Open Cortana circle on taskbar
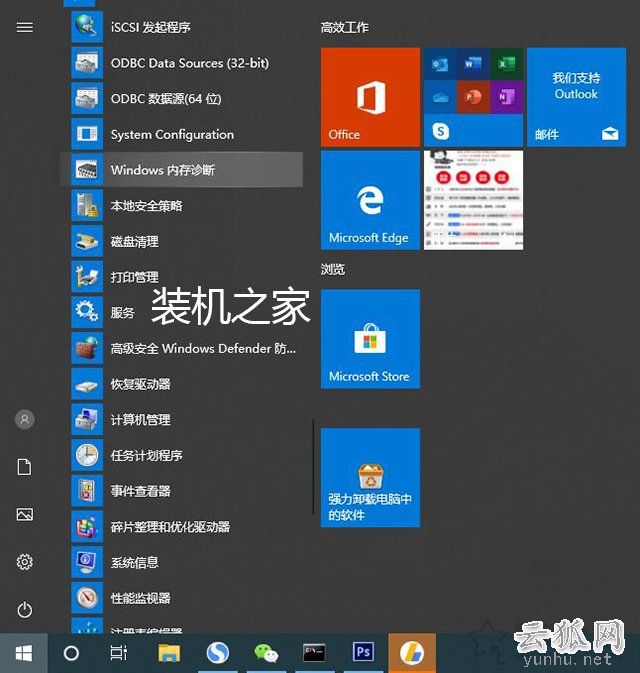 point(71,653)
